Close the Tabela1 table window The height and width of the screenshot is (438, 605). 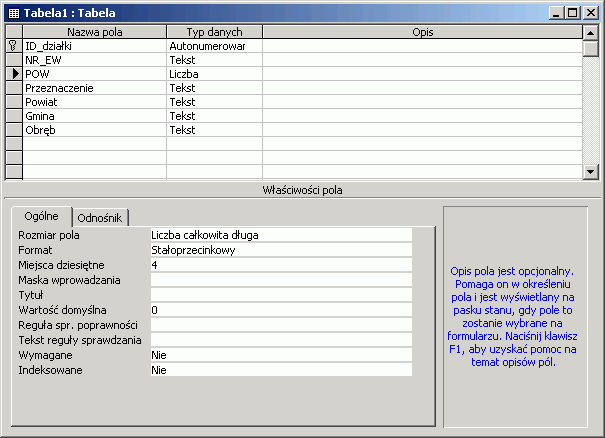tap(589, 13)
